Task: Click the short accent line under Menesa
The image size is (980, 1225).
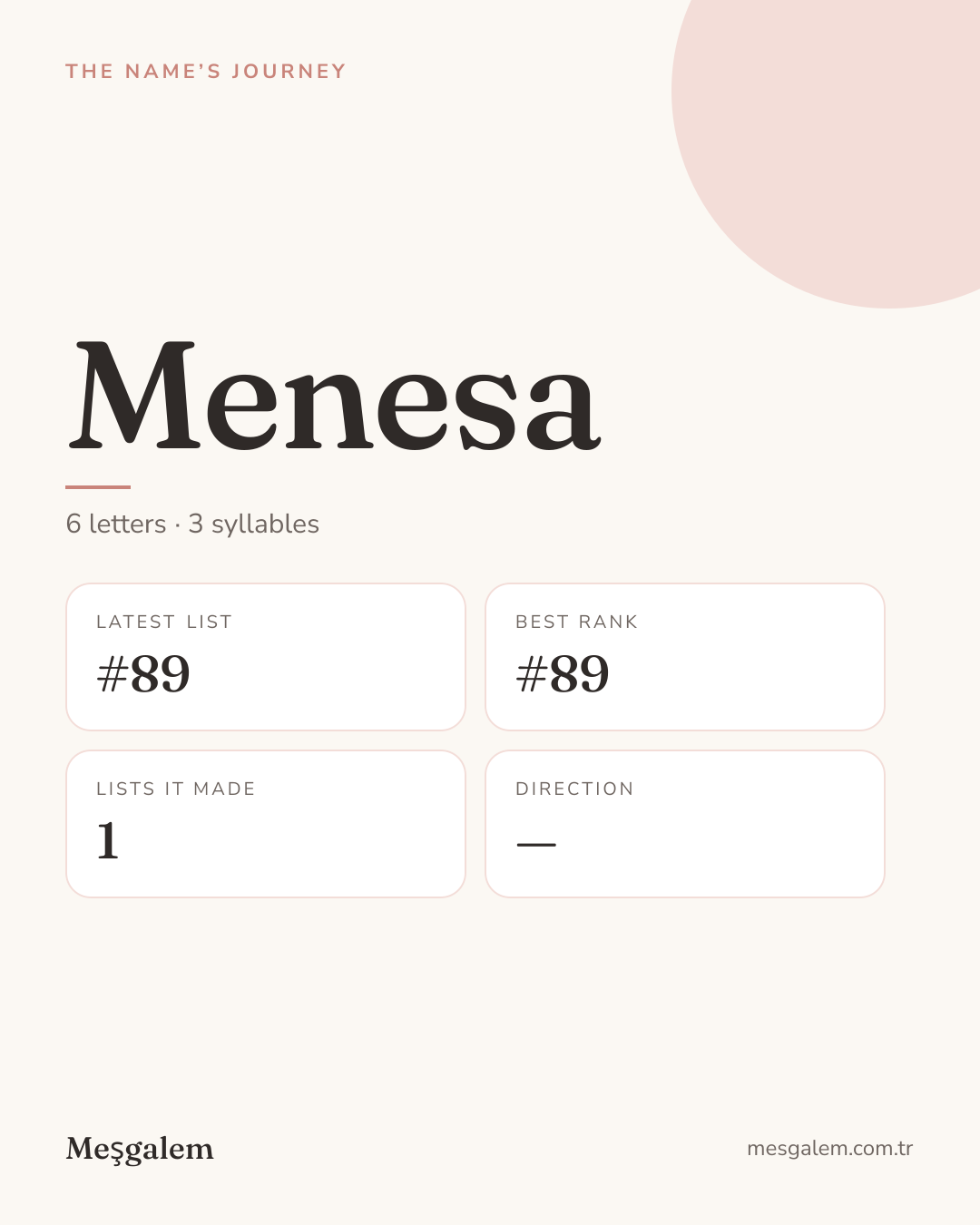Action: coord(98,487)
